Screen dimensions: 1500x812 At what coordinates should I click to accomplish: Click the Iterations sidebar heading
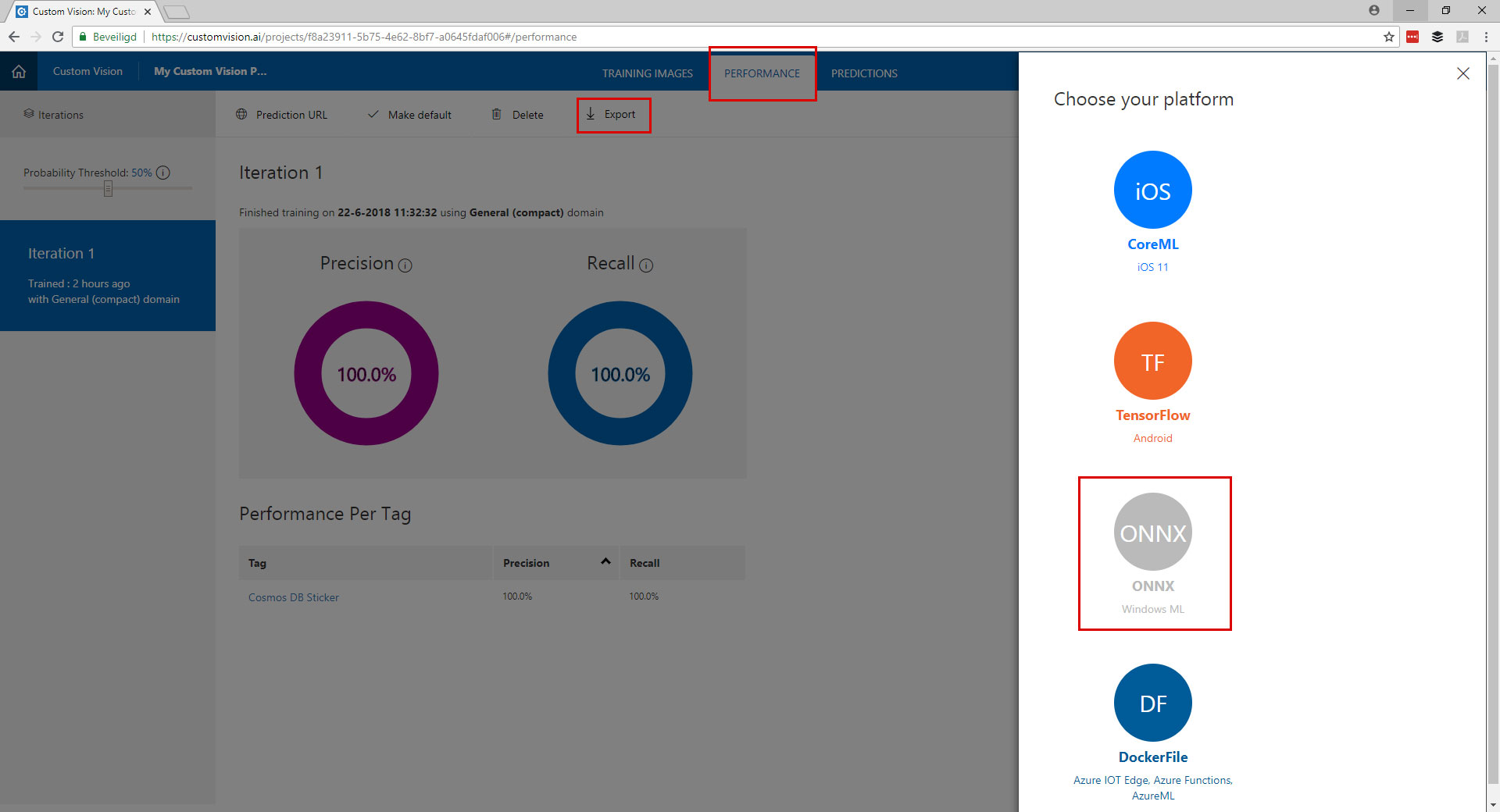pyautogui.click(x=61, y=115)
